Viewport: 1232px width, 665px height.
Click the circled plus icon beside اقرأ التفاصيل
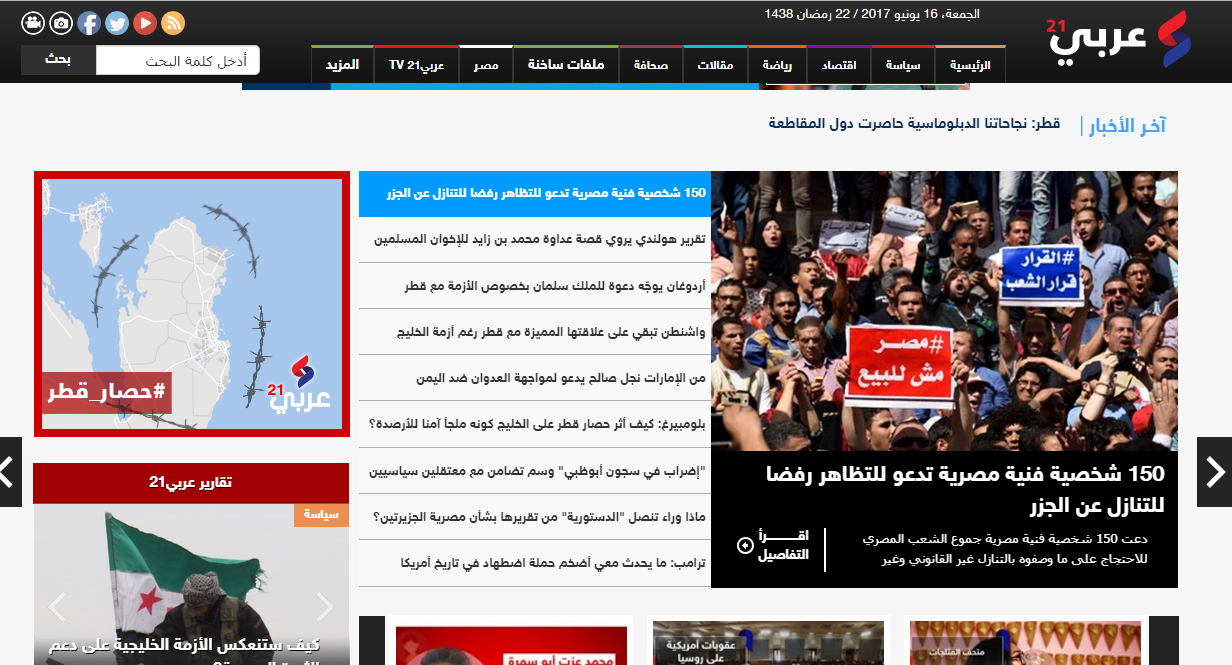pyautogui.click(x=744, y=545)
